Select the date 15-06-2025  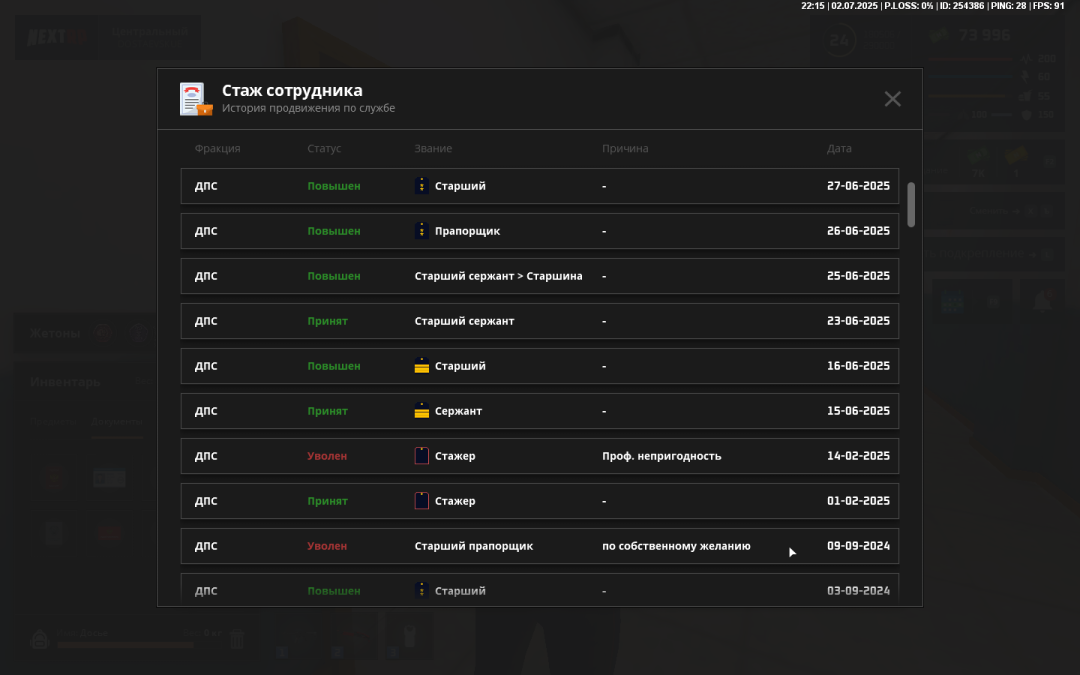(x=858, y=411)
